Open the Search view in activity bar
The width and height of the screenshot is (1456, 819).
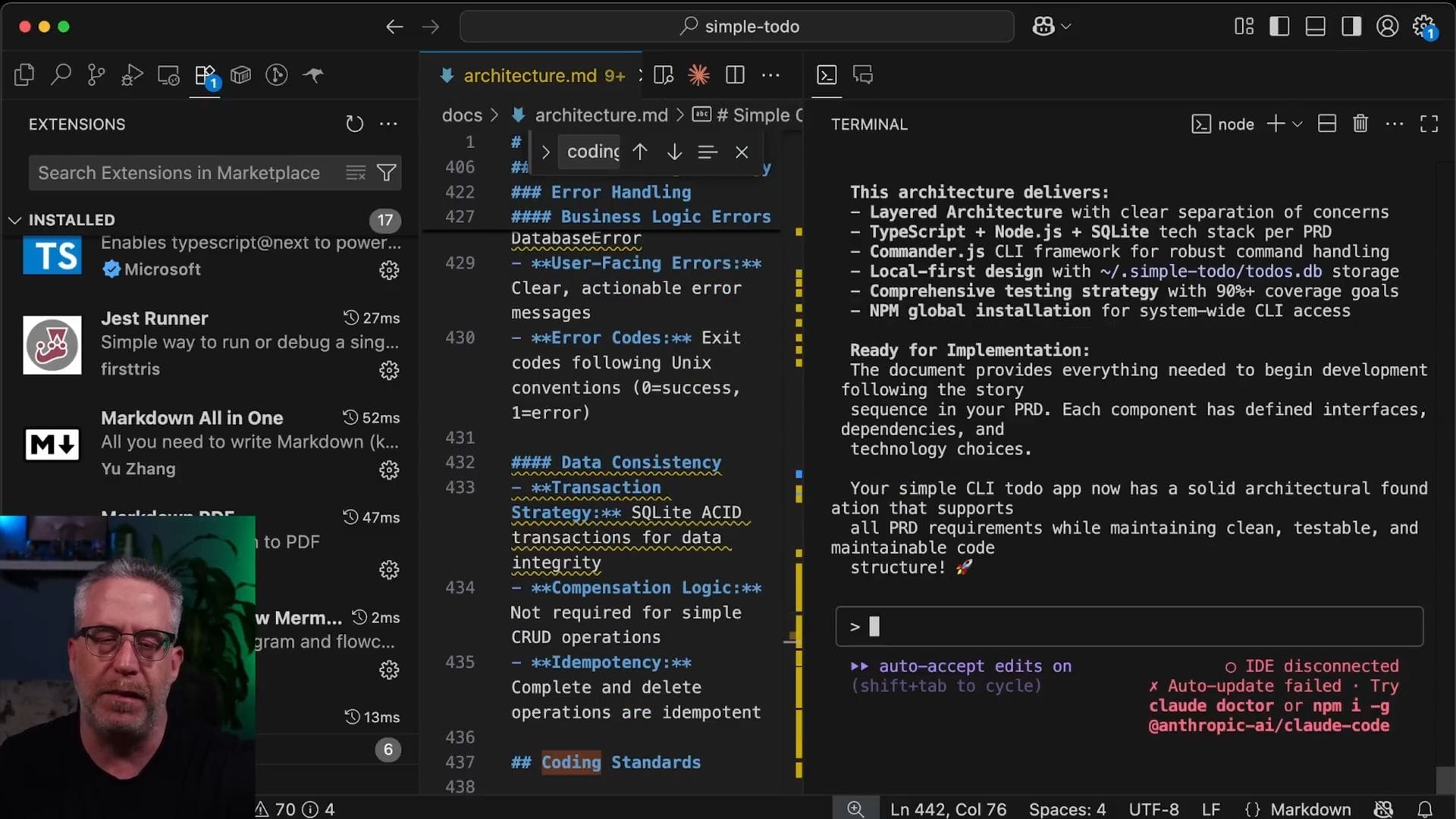61,75
